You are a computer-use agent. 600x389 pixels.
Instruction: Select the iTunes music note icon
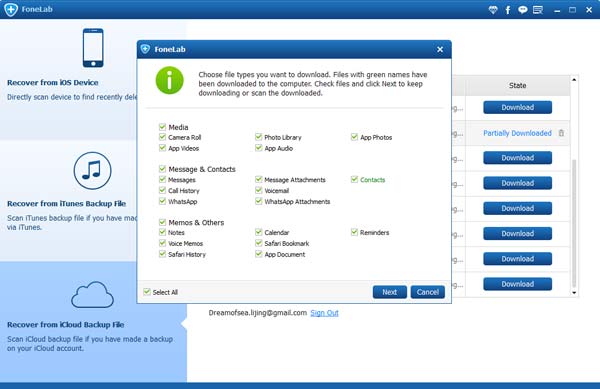92,171
